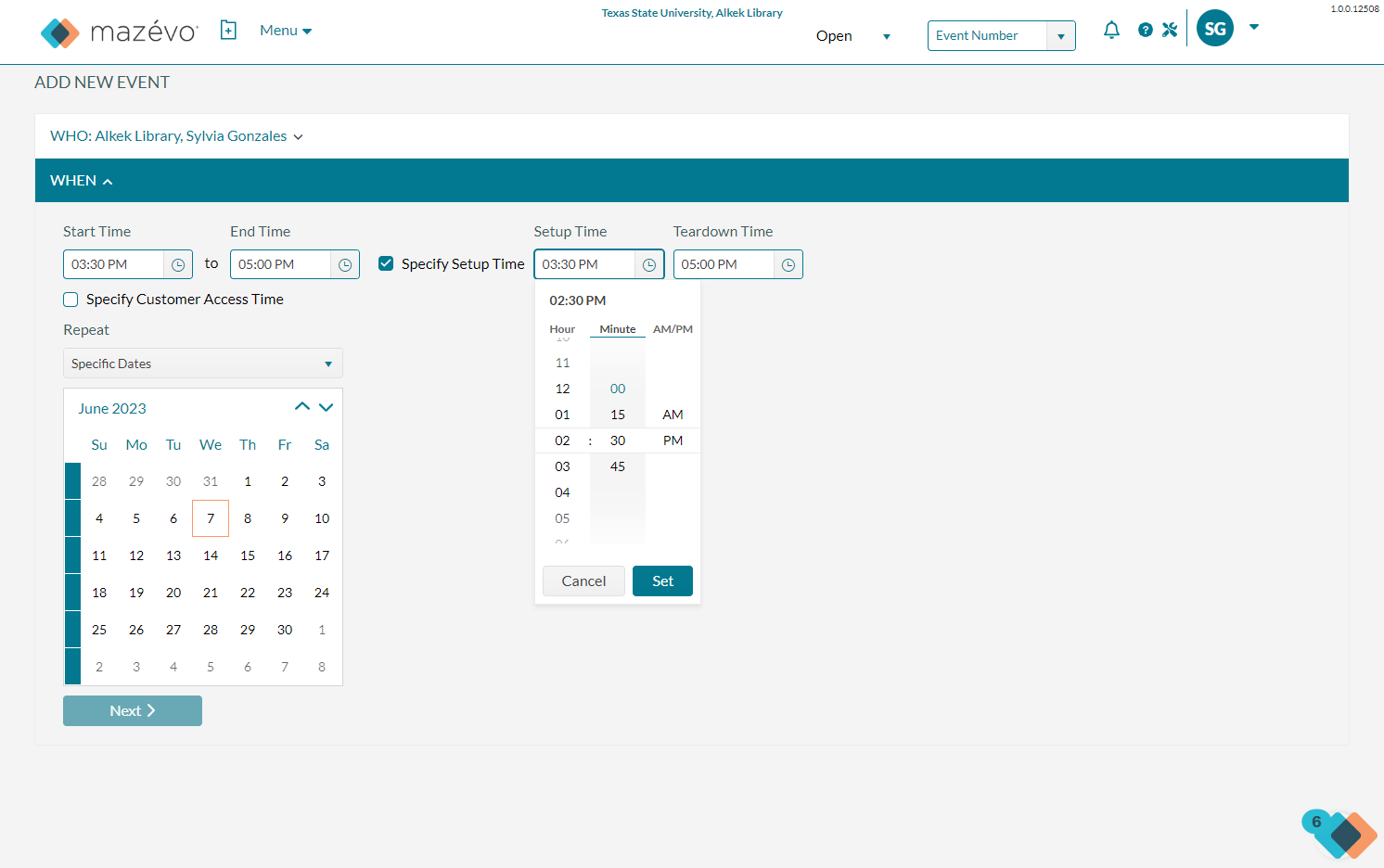Open the notifications bell
Image resolution: width=1384 pixels, height=868 pixels.
click(1111, 30)
